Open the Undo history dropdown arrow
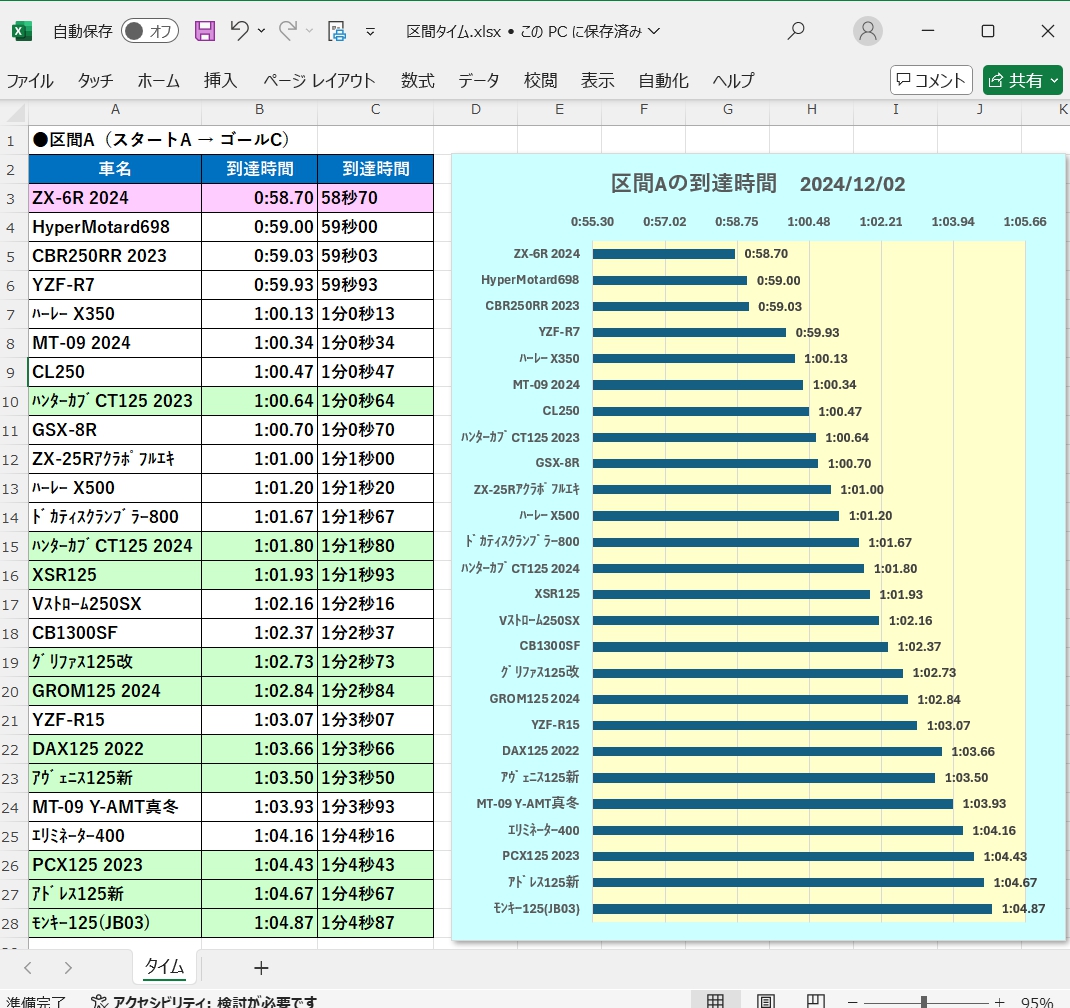This screenshot has width=1070, height=1008. point(261,31)
